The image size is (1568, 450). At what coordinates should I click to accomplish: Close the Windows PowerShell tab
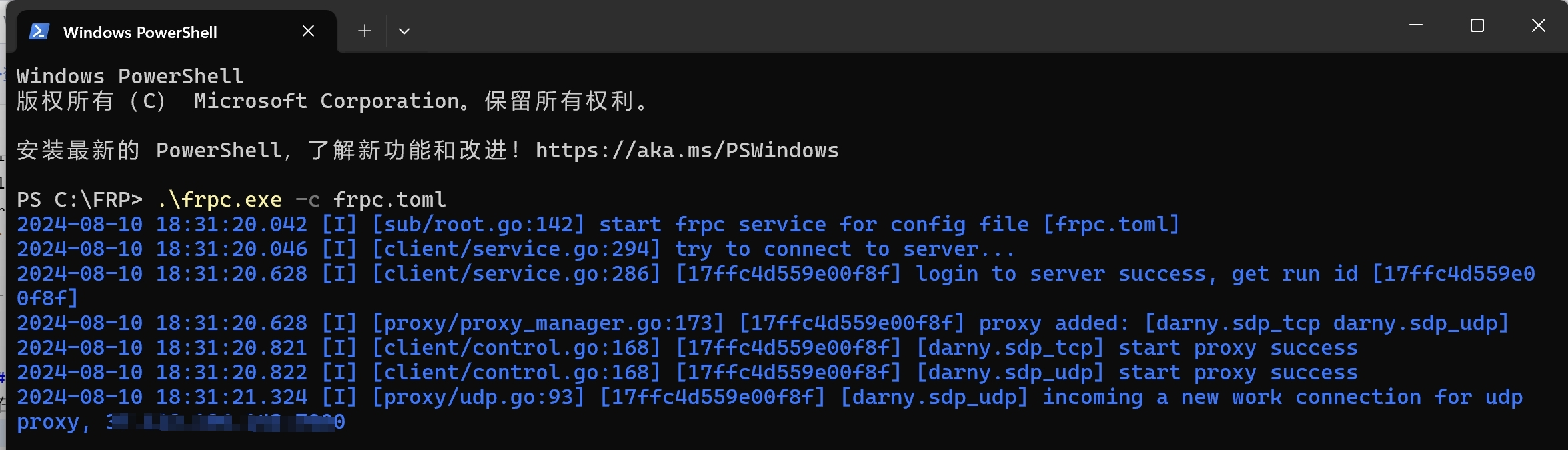[307, 30]
